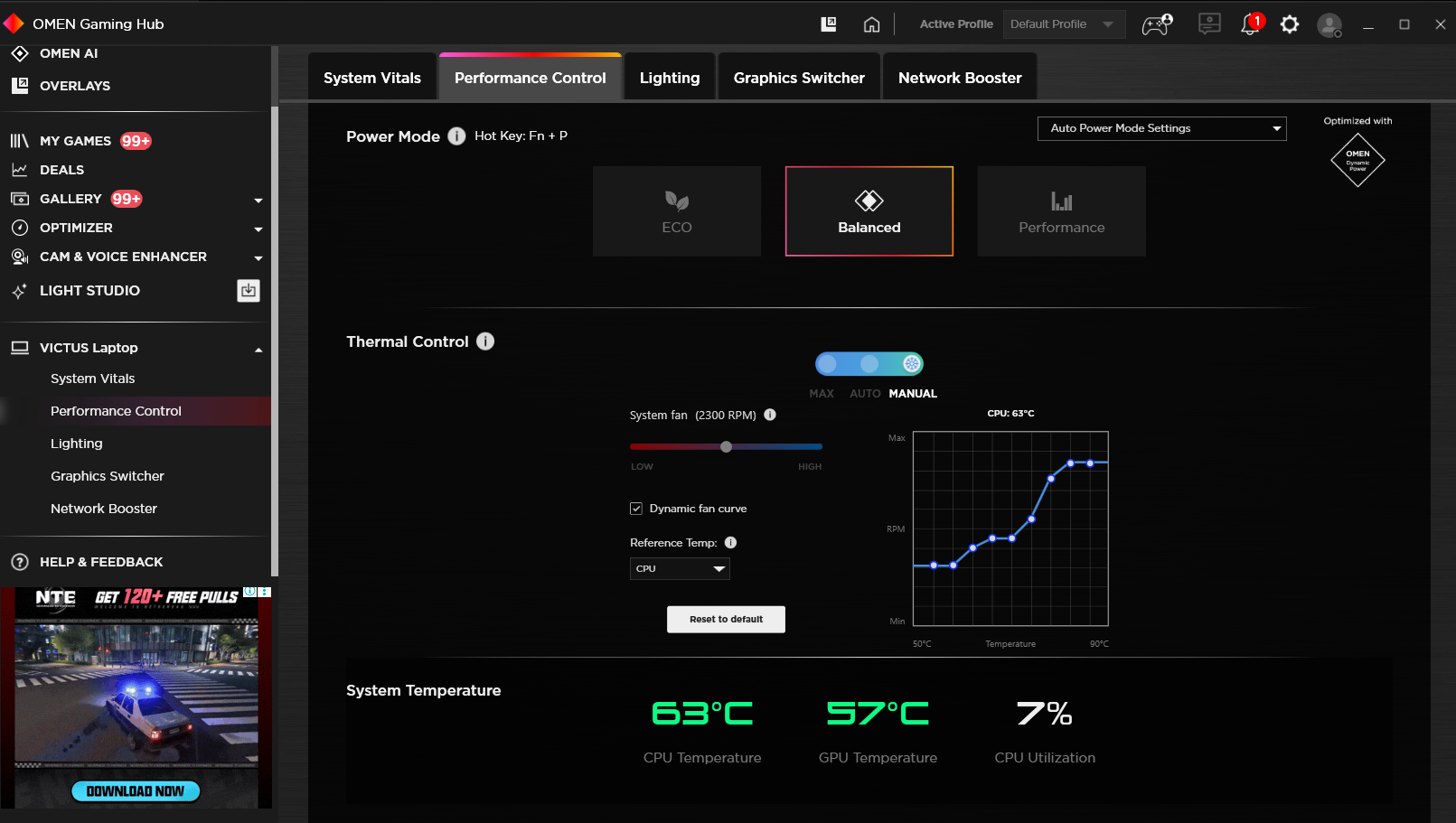Set thermal control to MANUAL
The image size is (1456, 823).
pos(912,364)
